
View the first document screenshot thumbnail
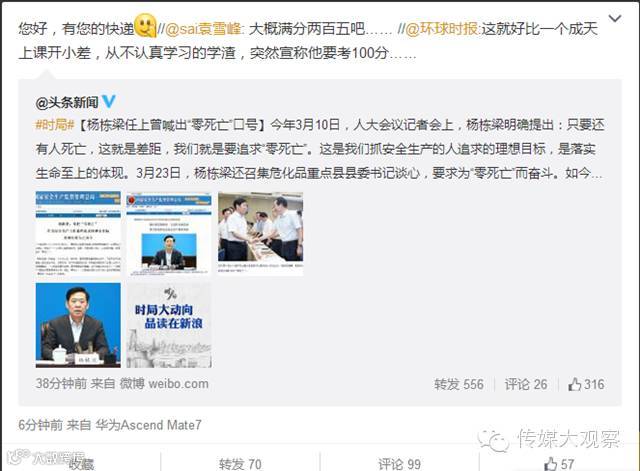[x=78, y=234]
